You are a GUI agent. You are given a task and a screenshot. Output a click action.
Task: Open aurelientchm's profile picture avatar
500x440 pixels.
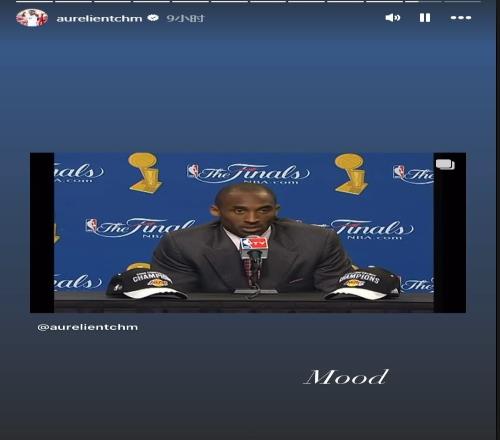(32, 18)
